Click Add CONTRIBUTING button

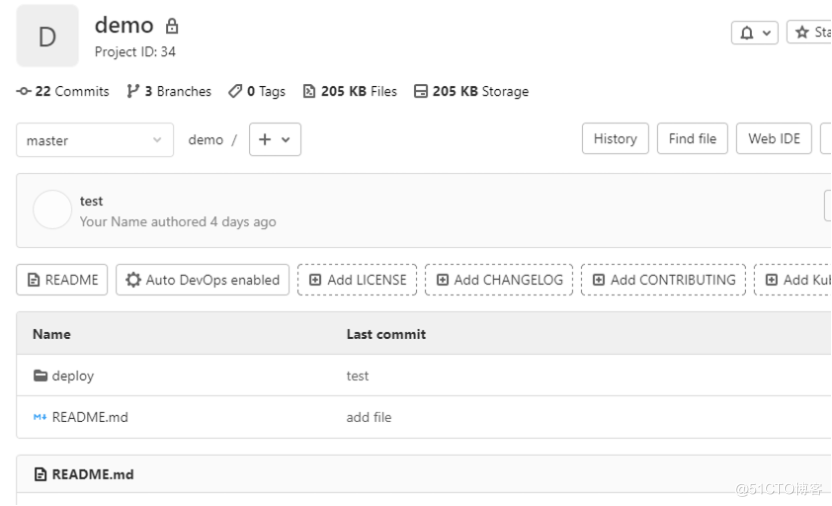(x=663, y=280)
